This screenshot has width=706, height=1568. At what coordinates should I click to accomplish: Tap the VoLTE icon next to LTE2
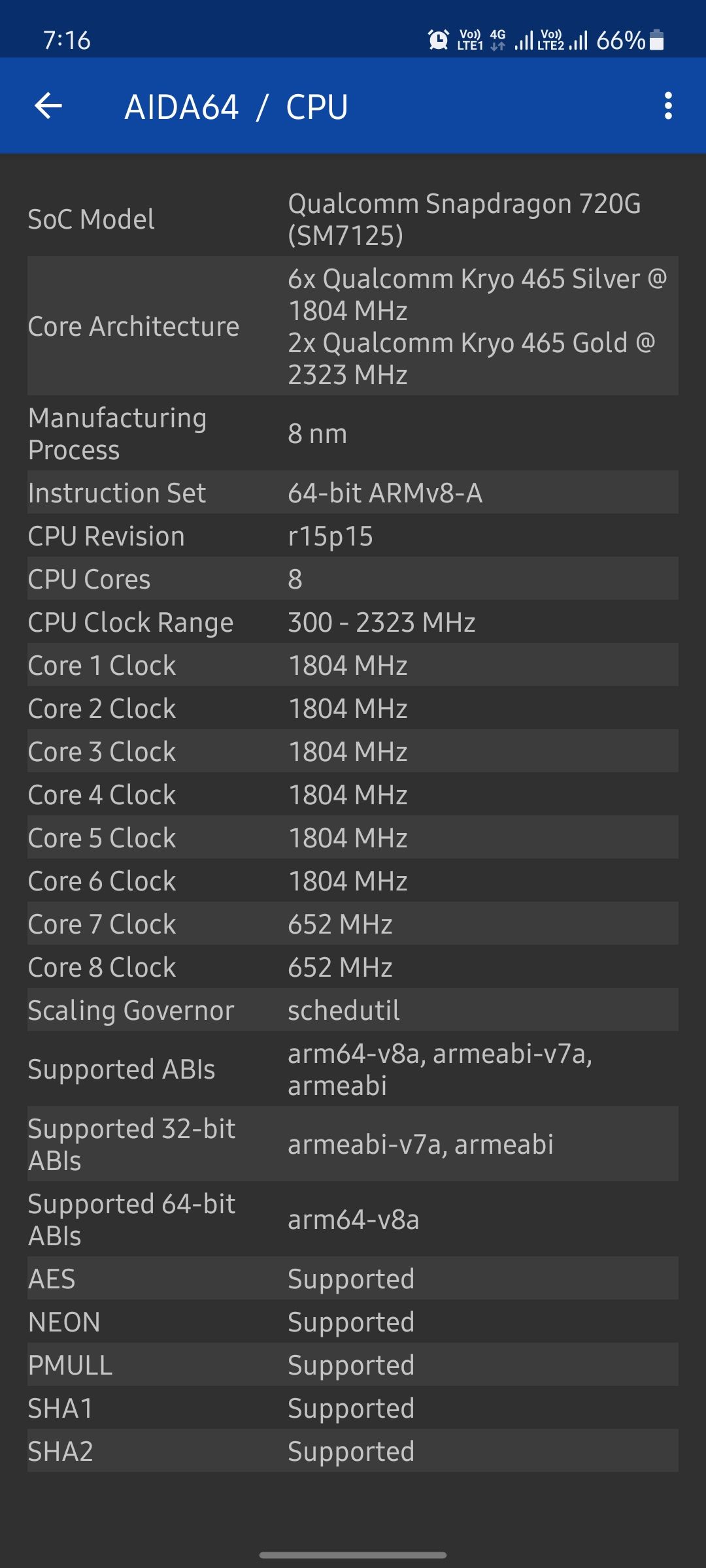[552, 37]
